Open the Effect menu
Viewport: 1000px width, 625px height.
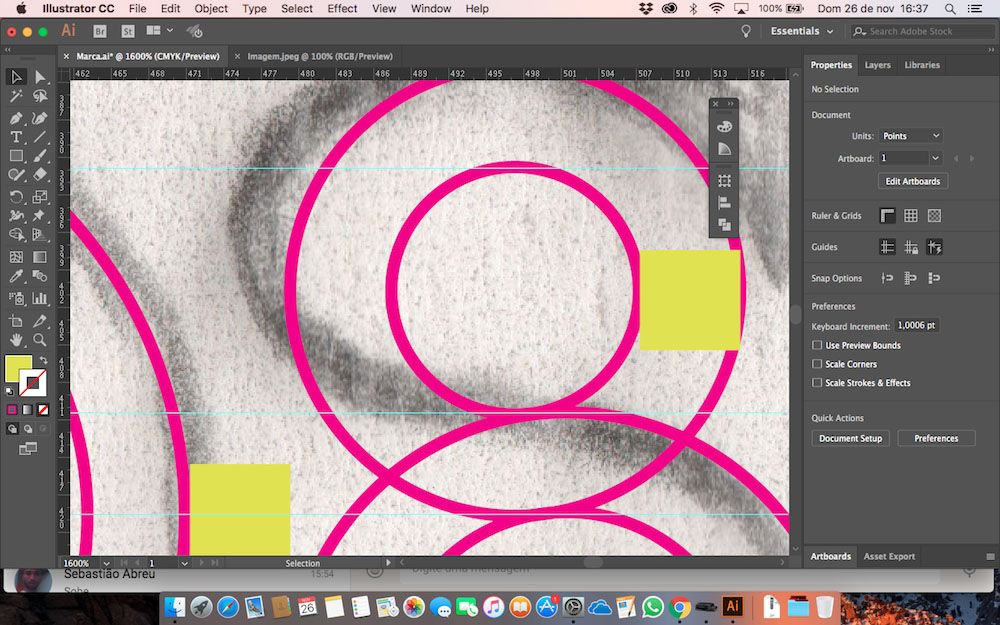click(342, 8)
